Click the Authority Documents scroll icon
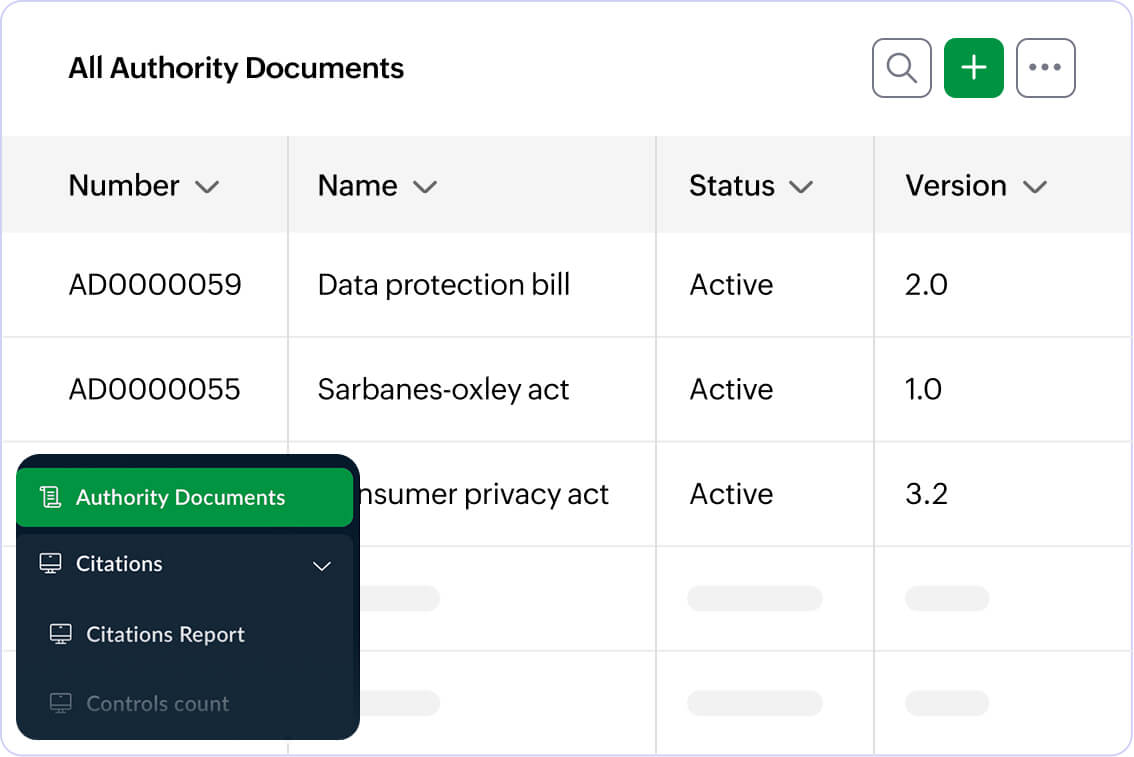 pyautogui.click(x=50, y=497)
